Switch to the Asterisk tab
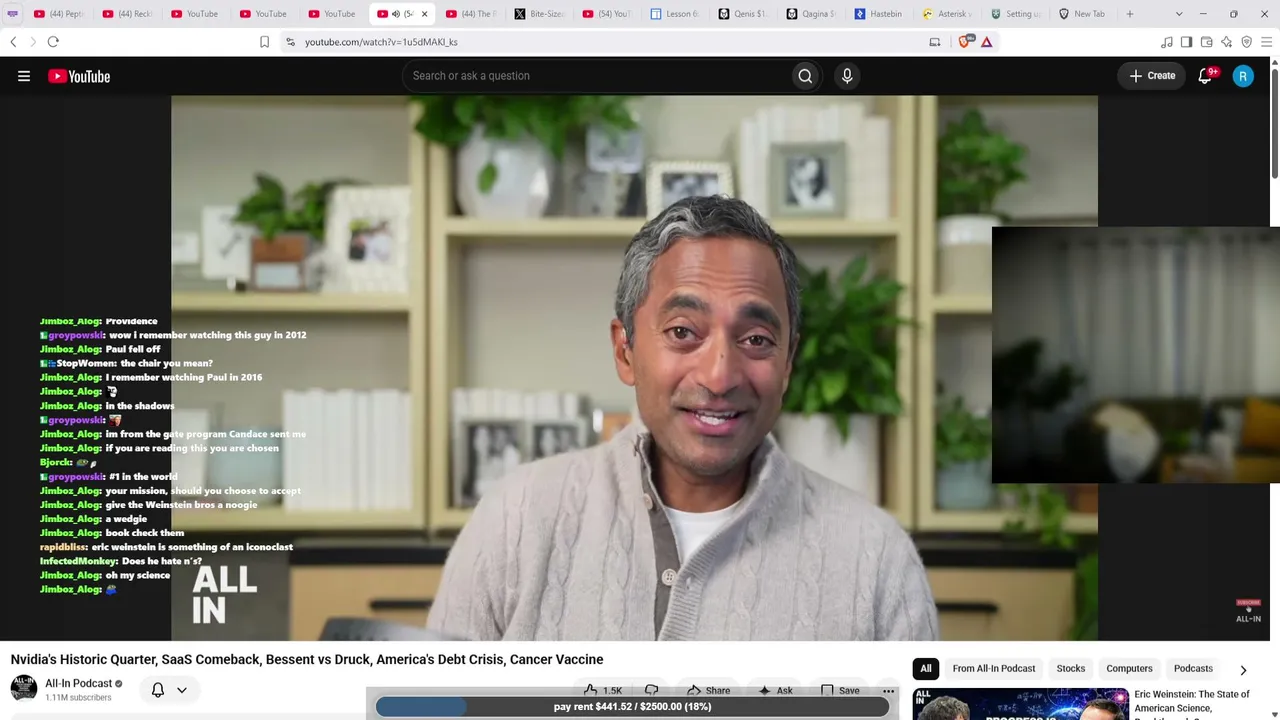The height and width of the screenshot is (720, 1280). click(947, 14)
